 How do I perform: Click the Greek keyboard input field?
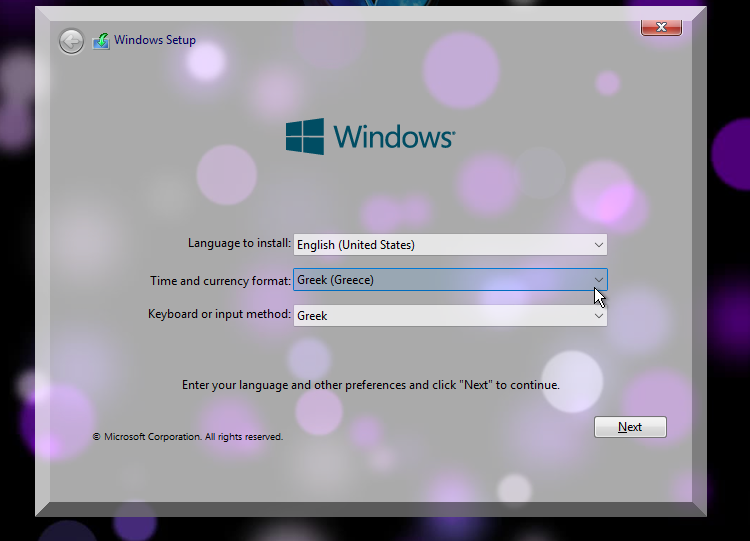(440, 316)
